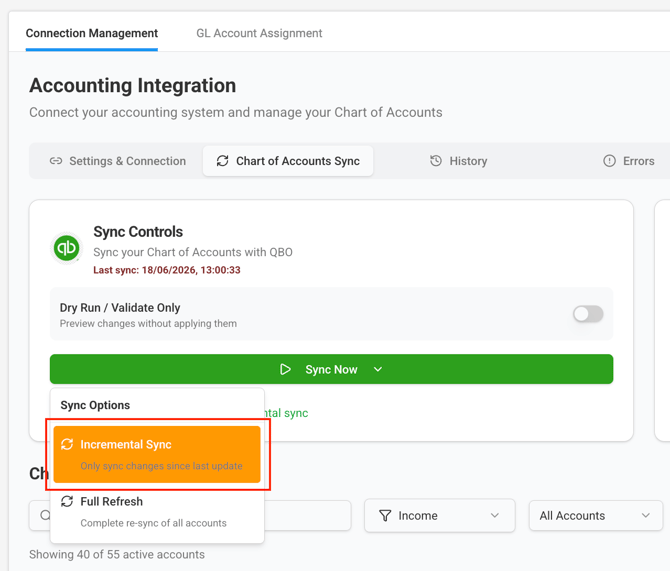Click the funnel filter icon beside Income
This screenshot has width=670, height=571.
pos(385,515)
